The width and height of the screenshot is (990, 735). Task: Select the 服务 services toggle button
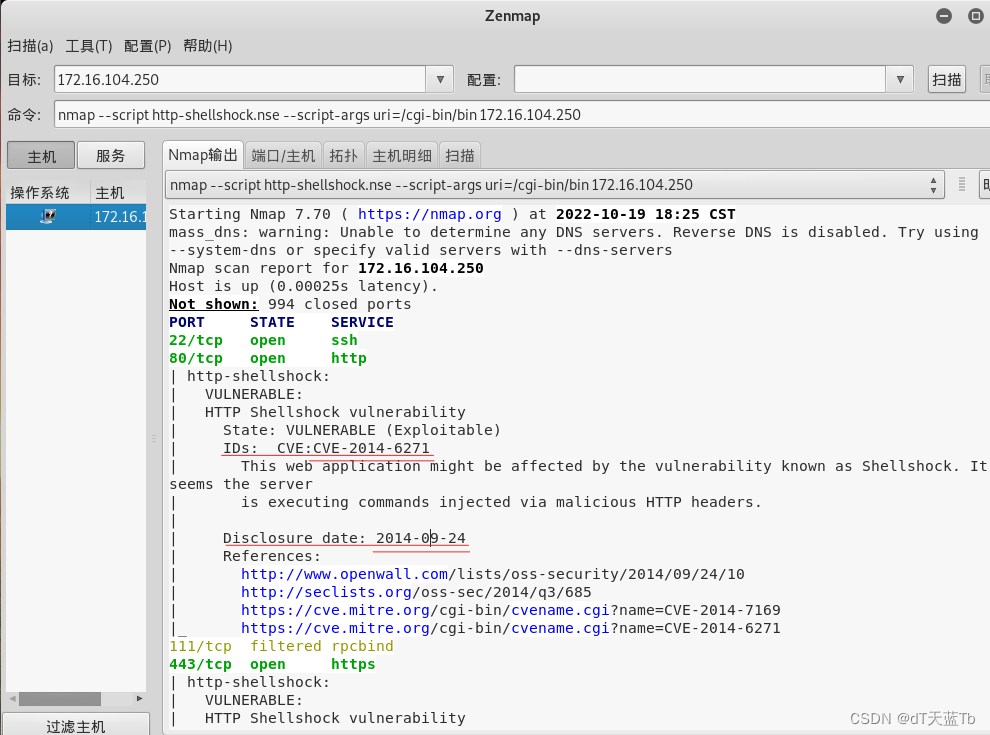pos(110,156)
